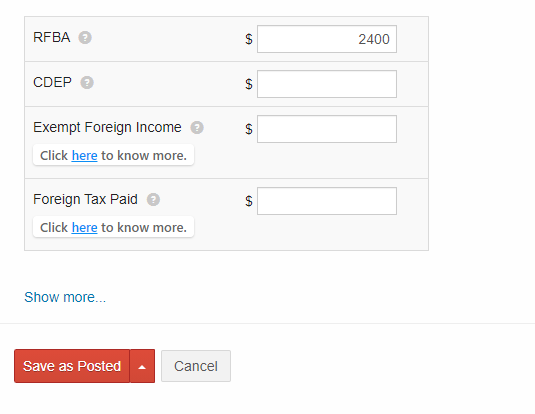
Task: Show help for Exempt Foreign Income
Action: click(197, 128)
